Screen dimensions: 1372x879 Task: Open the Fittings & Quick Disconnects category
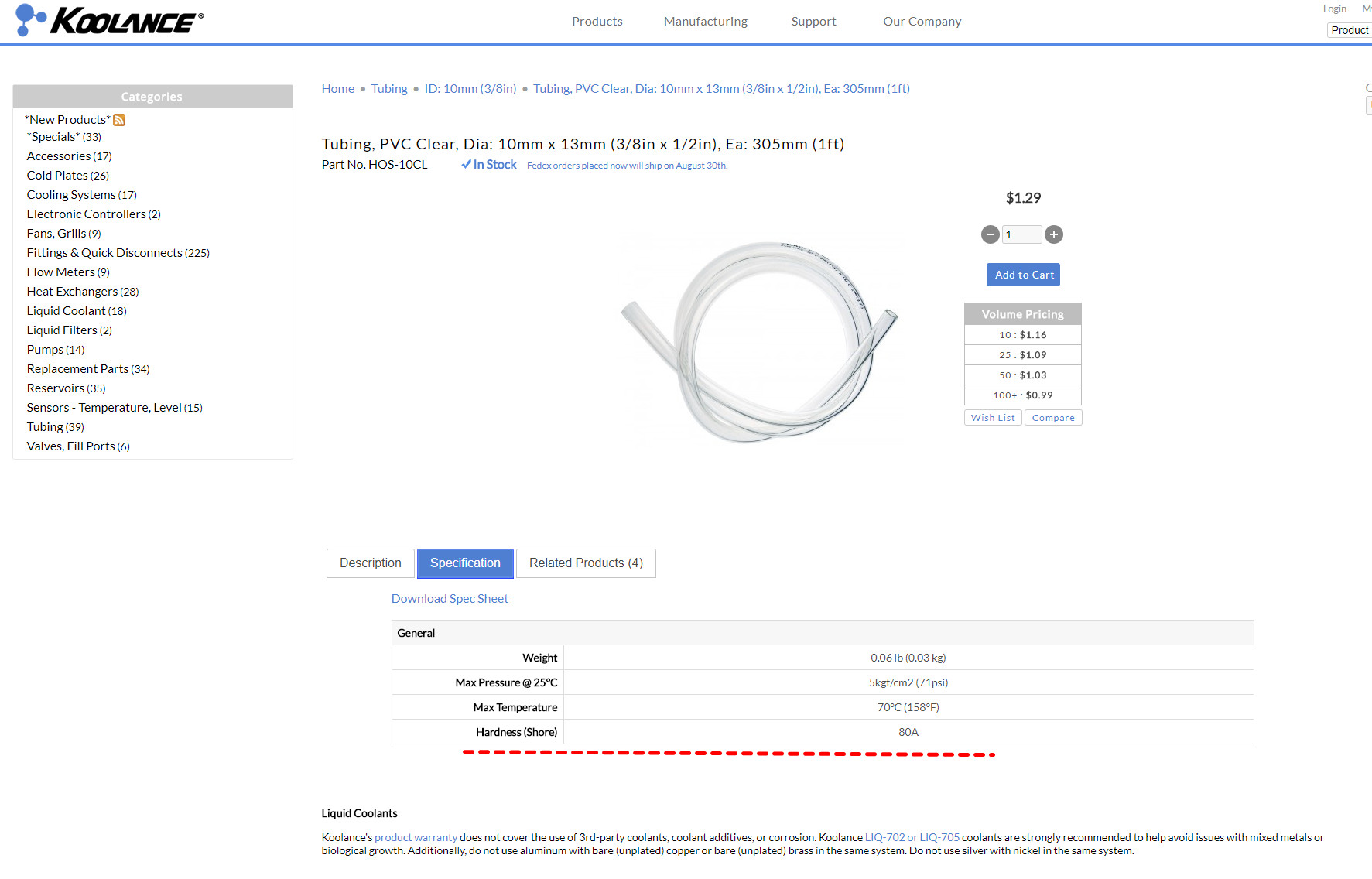[104, 253]
